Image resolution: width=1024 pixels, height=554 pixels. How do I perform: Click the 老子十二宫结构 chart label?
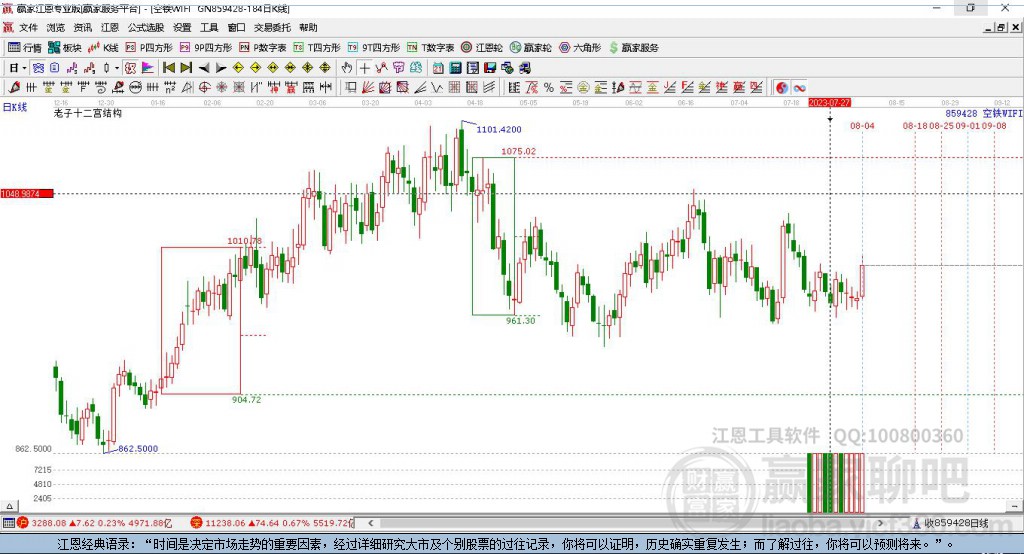tap(88, 113)
